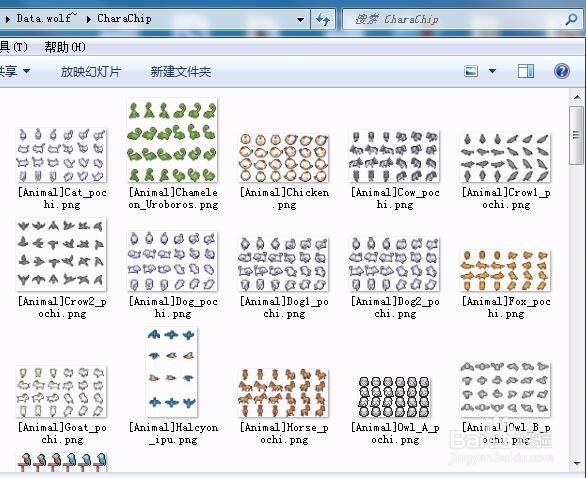Click the file name [Animal]Owl_A_pochi.png
Viewport: 586px width, 478px height.
[x=395, y=434]
